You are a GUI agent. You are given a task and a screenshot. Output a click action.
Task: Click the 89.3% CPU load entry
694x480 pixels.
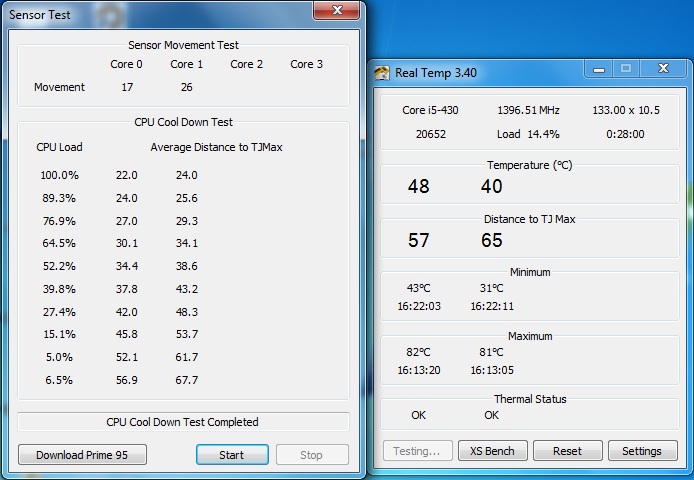coord(59,198)
